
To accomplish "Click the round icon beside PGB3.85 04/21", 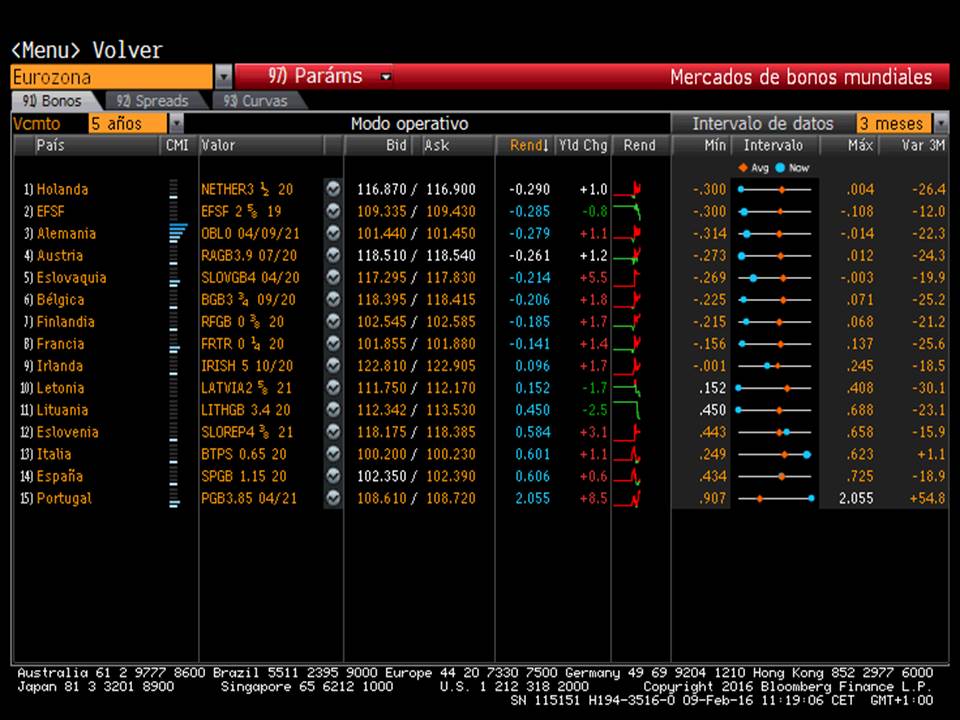I will point(333,498).
